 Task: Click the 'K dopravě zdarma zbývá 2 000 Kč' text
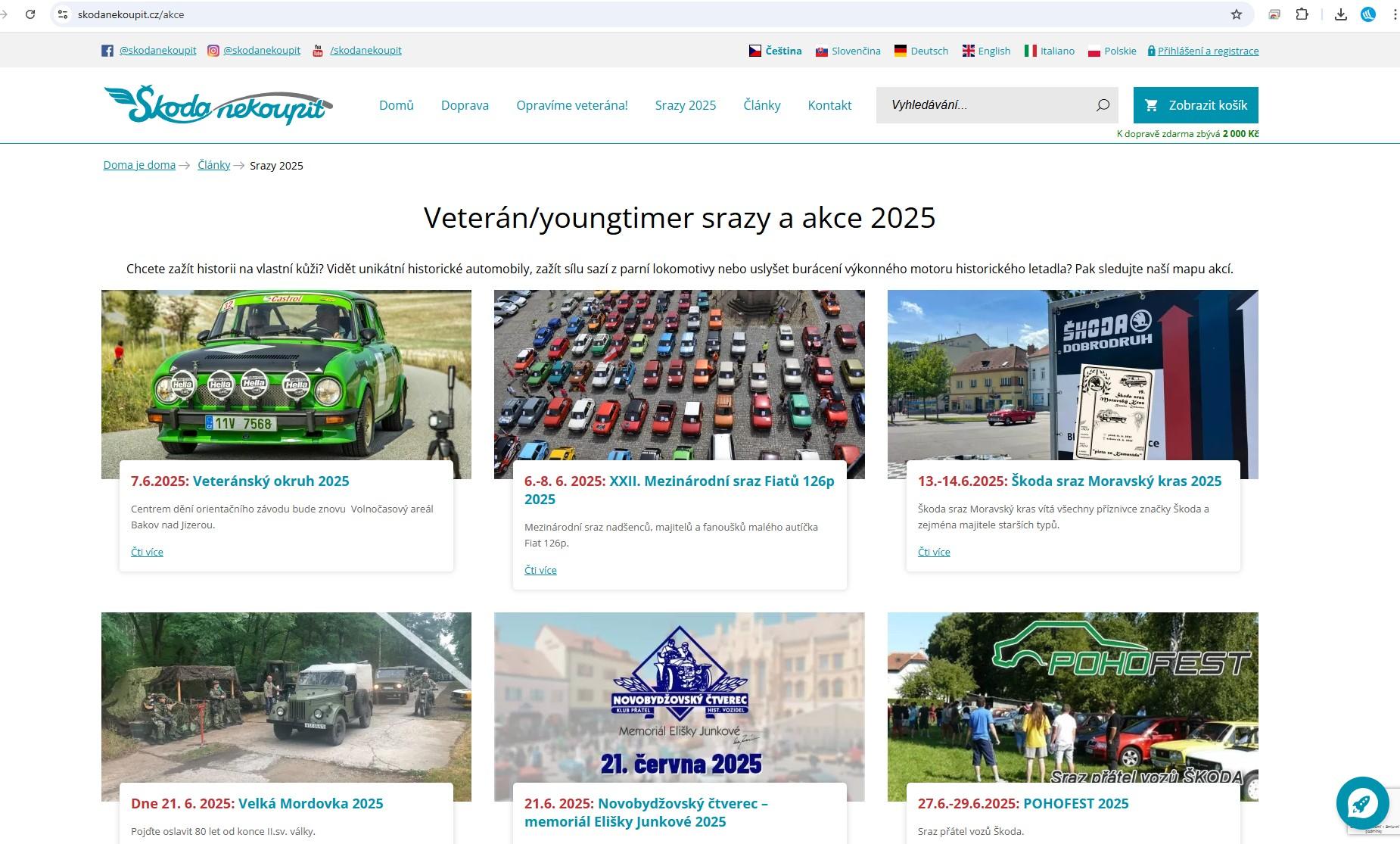[x=1188, y=134]
